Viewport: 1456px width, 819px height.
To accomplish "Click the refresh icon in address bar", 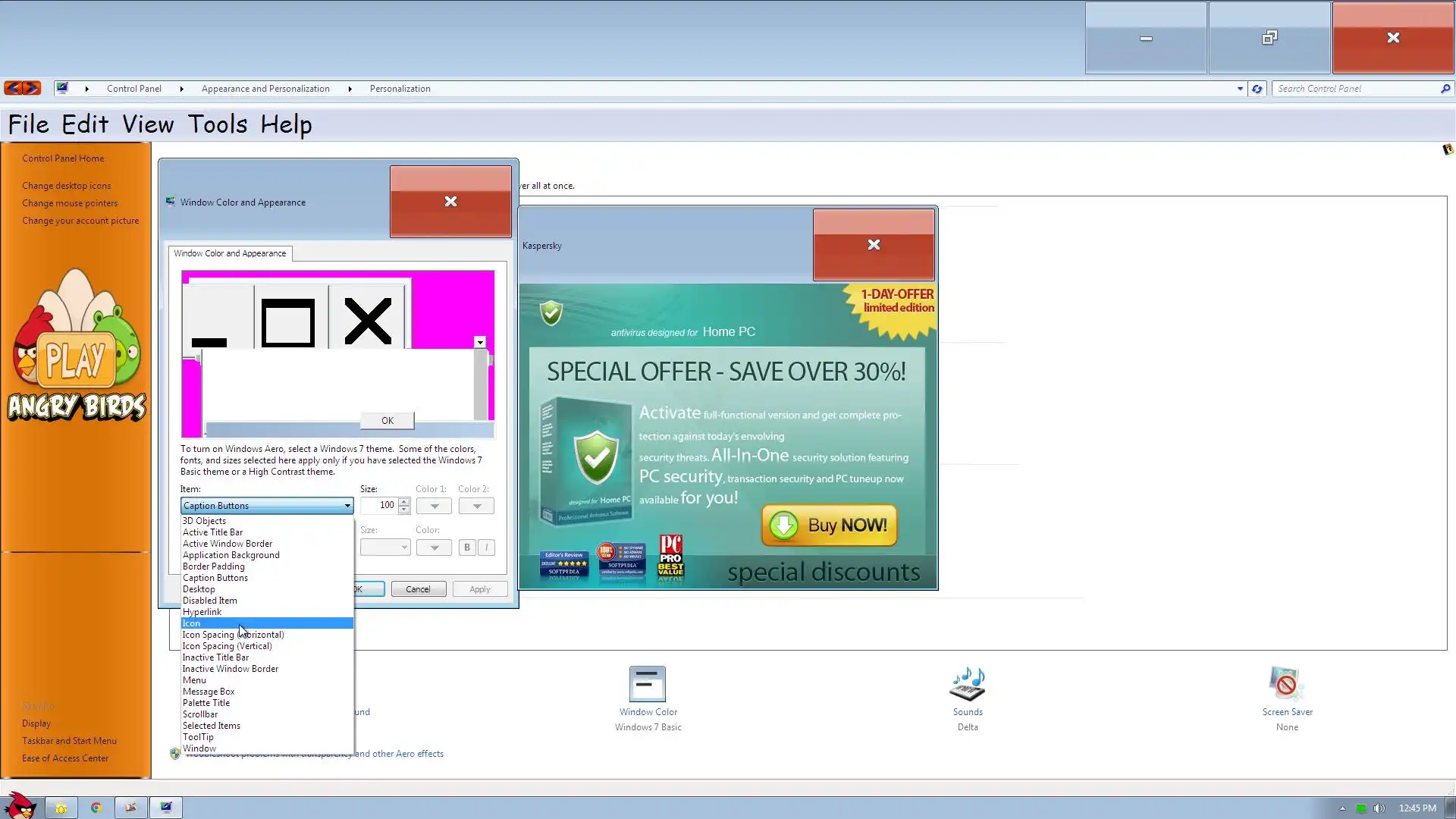I will click(1257, 89).
